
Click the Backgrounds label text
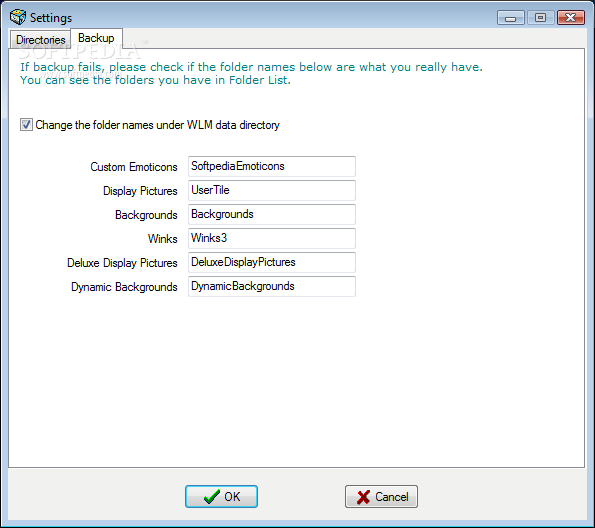point(146,215)
